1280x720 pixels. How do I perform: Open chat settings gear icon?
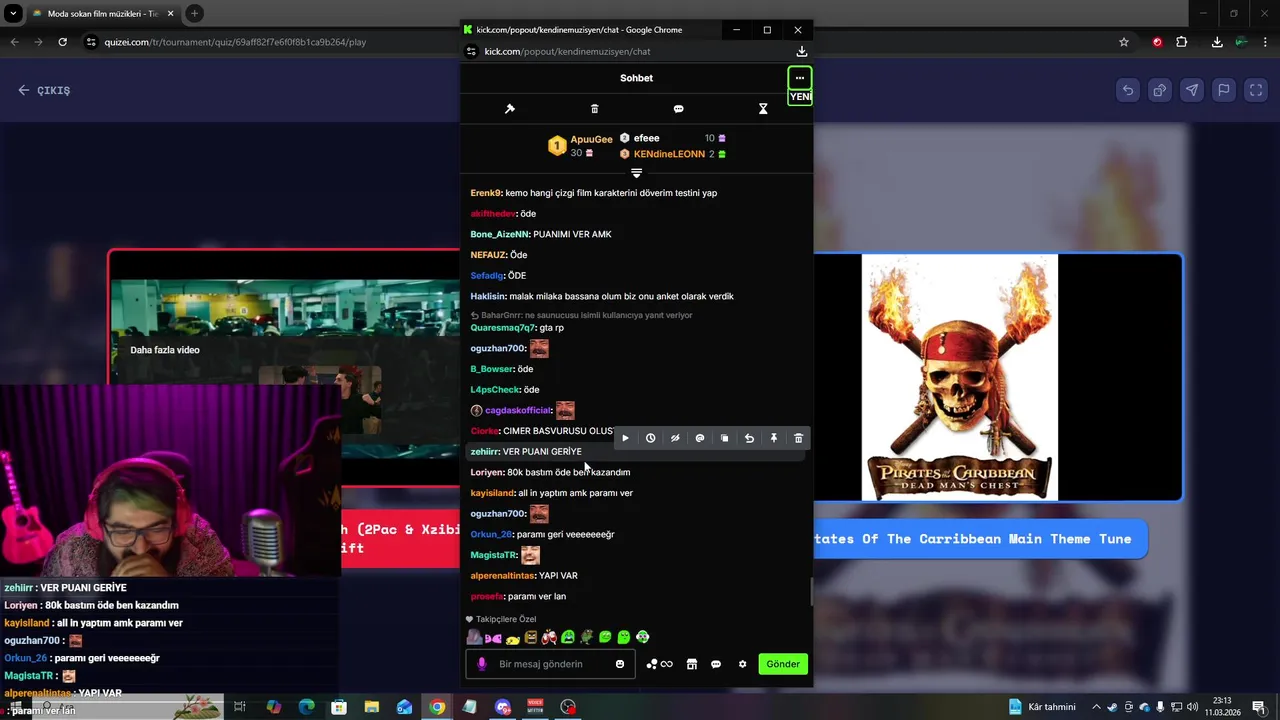coord(742,664)
